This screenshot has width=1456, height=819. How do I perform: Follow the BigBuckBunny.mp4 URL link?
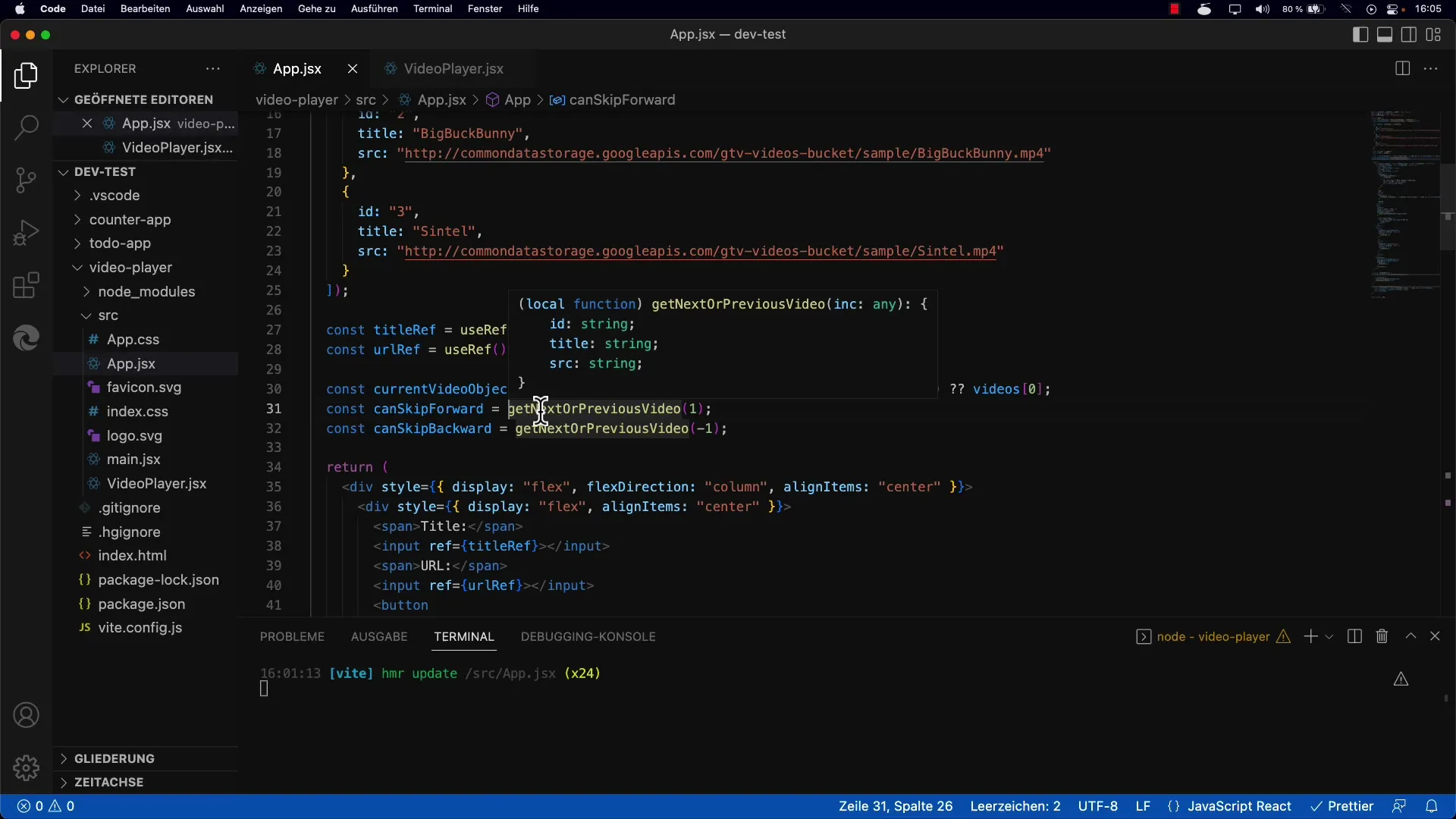pos(724,153)
